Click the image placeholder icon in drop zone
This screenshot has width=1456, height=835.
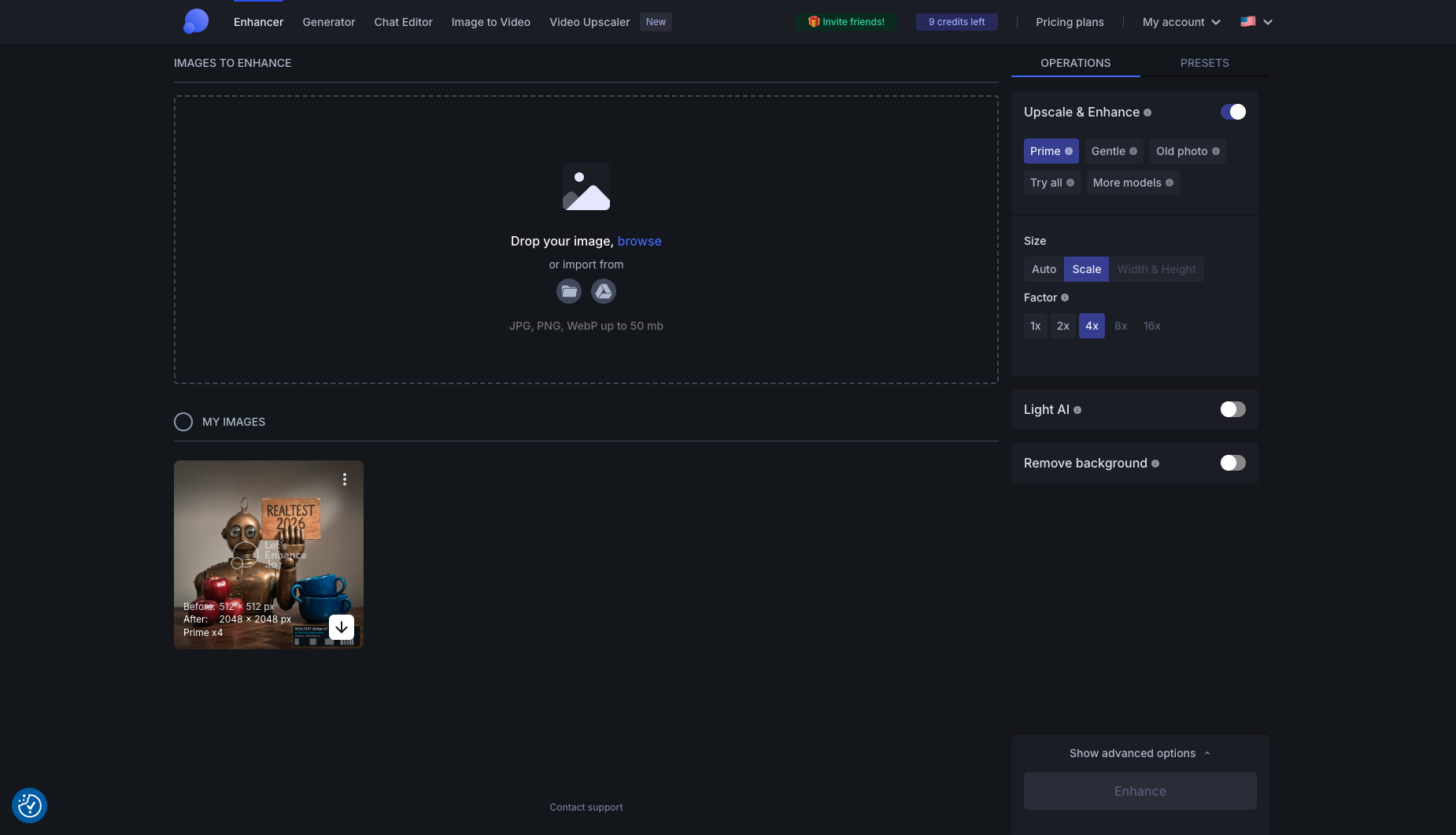pos(586,187)
